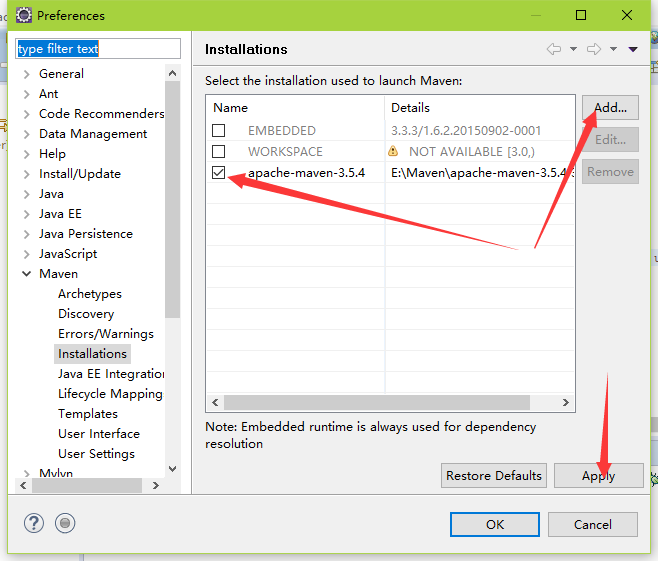Click the record preferences circle icon
Viewport: 658px width, 561px height.
tap(65, 523)
